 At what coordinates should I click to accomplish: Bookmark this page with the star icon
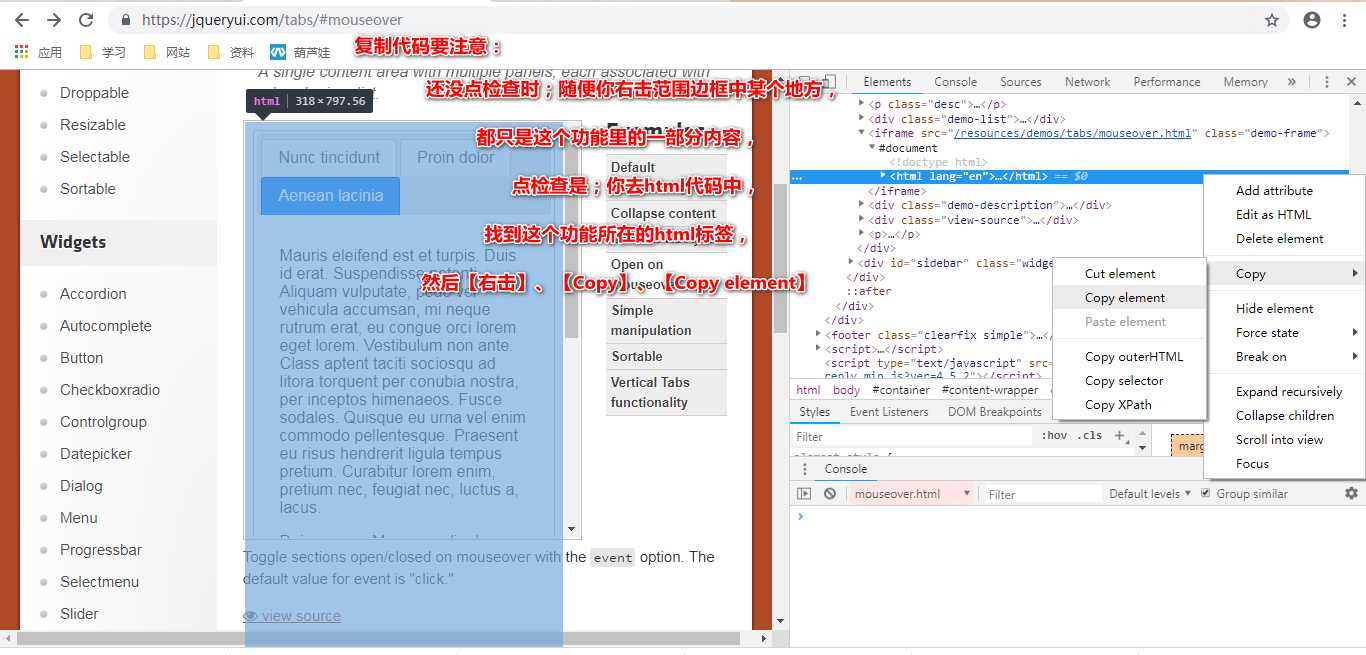click(x=1272, y=20)
